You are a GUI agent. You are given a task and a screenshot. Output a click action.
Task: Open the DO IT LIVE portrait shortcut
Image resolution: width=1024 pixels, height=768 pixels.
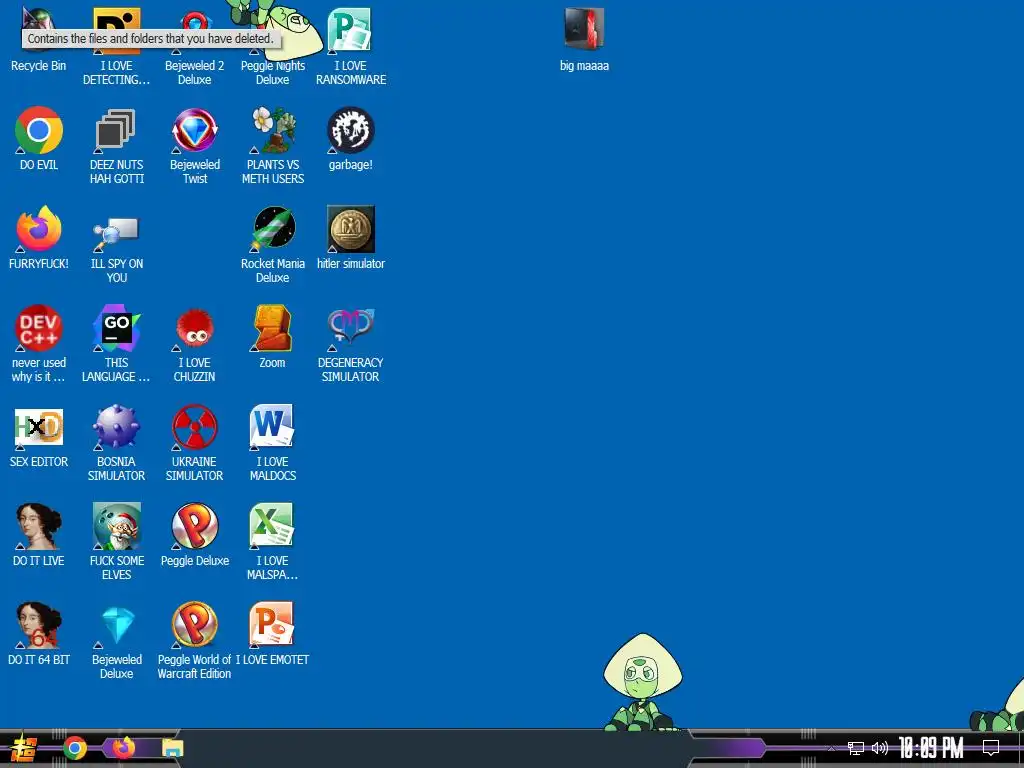click(x=39, y=535)
